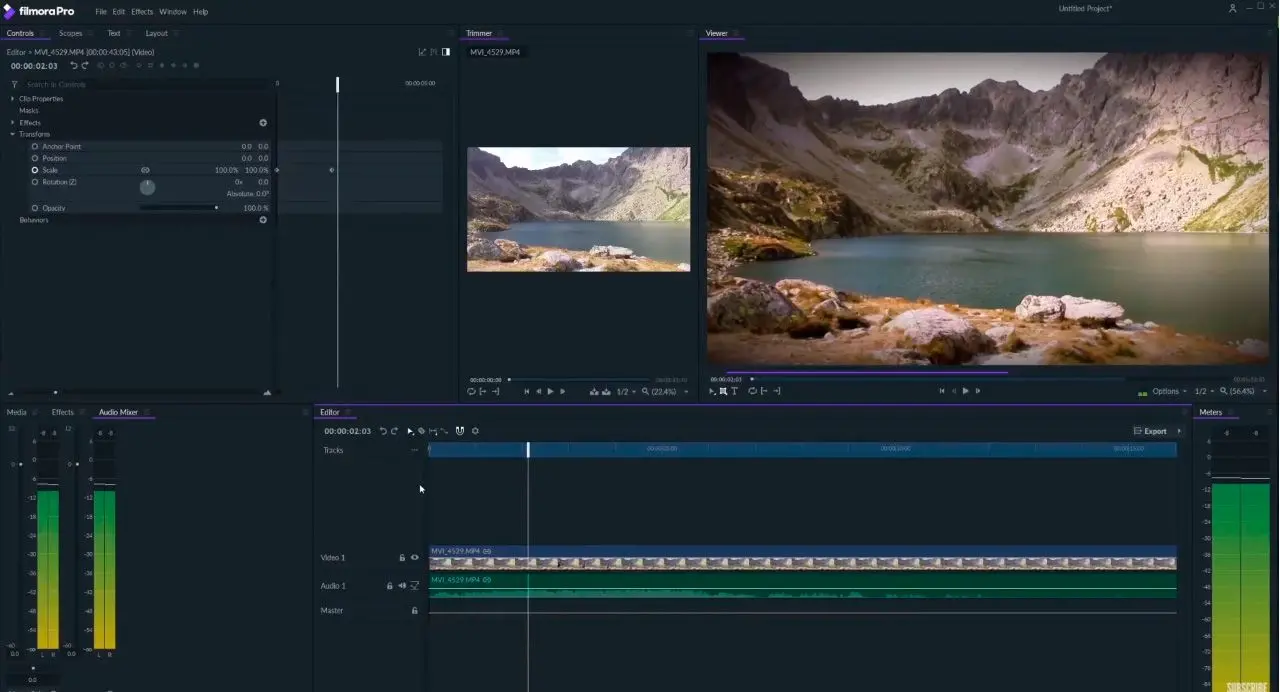The image size is (1280, 692).
Task: Mute the Audio 1 track
Action: click(402, 586)
